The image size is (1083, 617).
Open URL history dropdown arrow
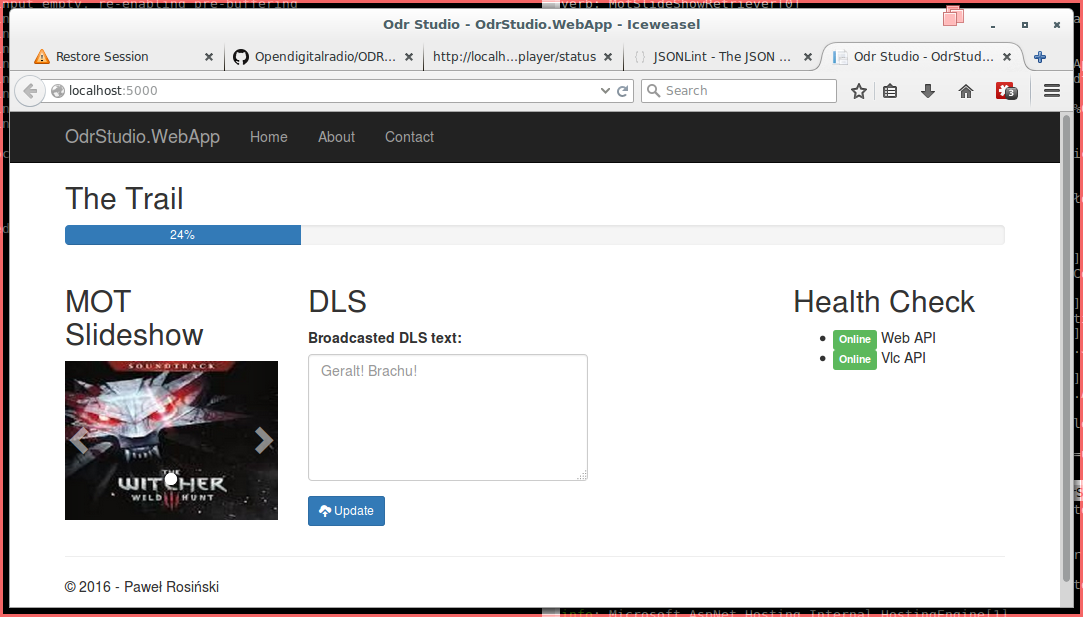tap(605, 91)
